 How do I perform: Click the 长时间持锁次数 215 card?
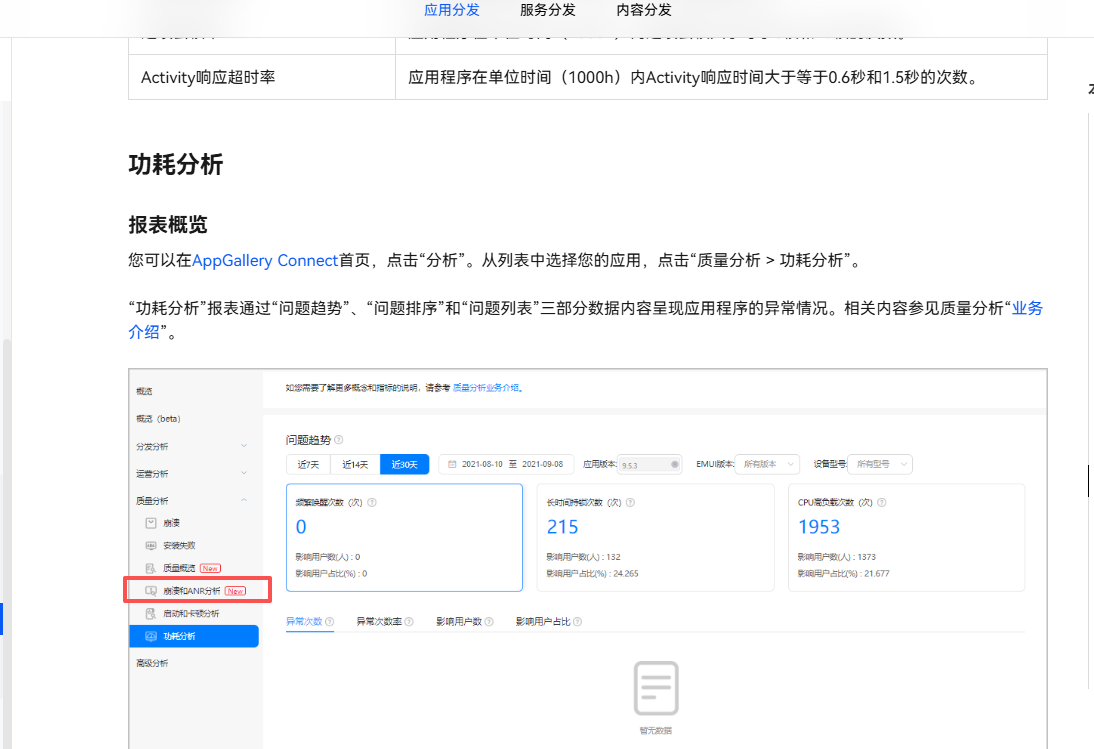[655, 537]
